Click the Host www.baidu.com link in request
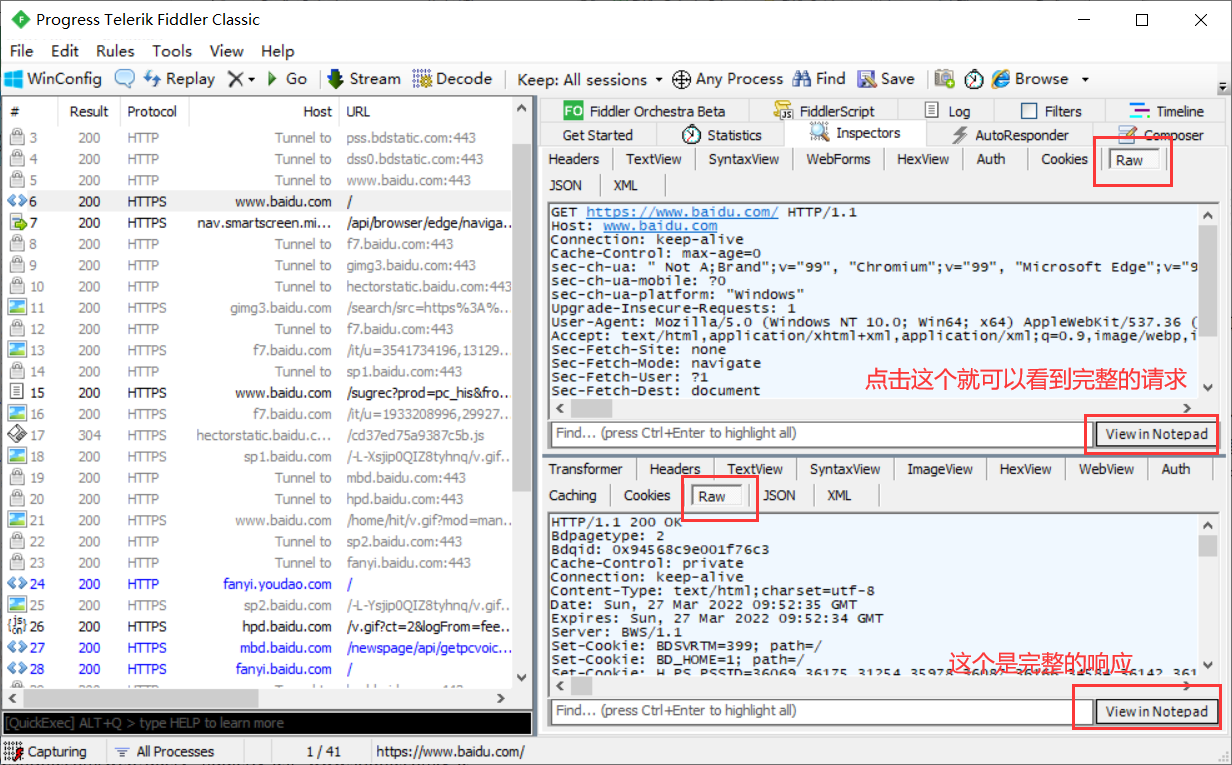 [x=660, y=226]
